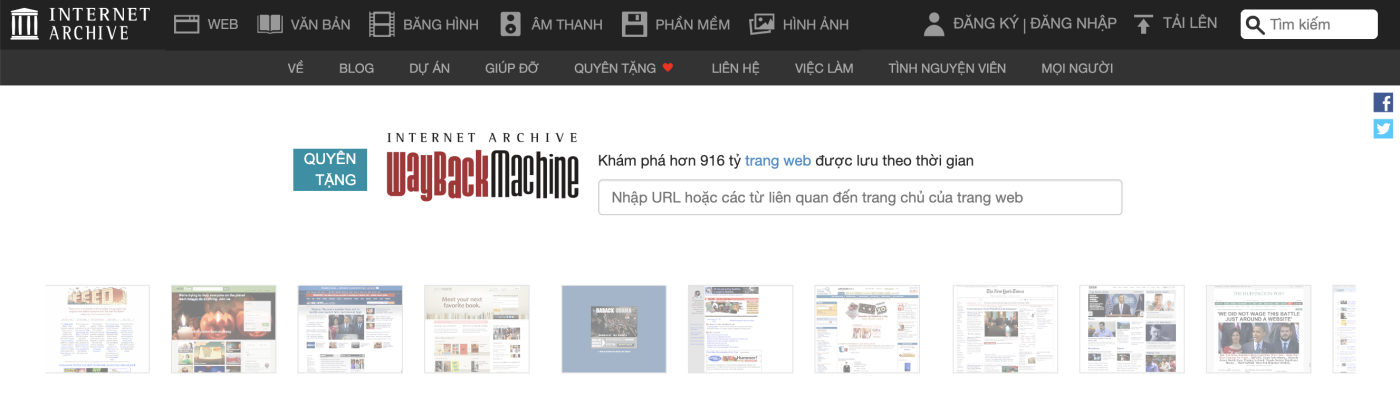Image resolution: width=1400 pixels, height=404 pixels.
Task: Open the BLOG link
Action: [357, 68]
